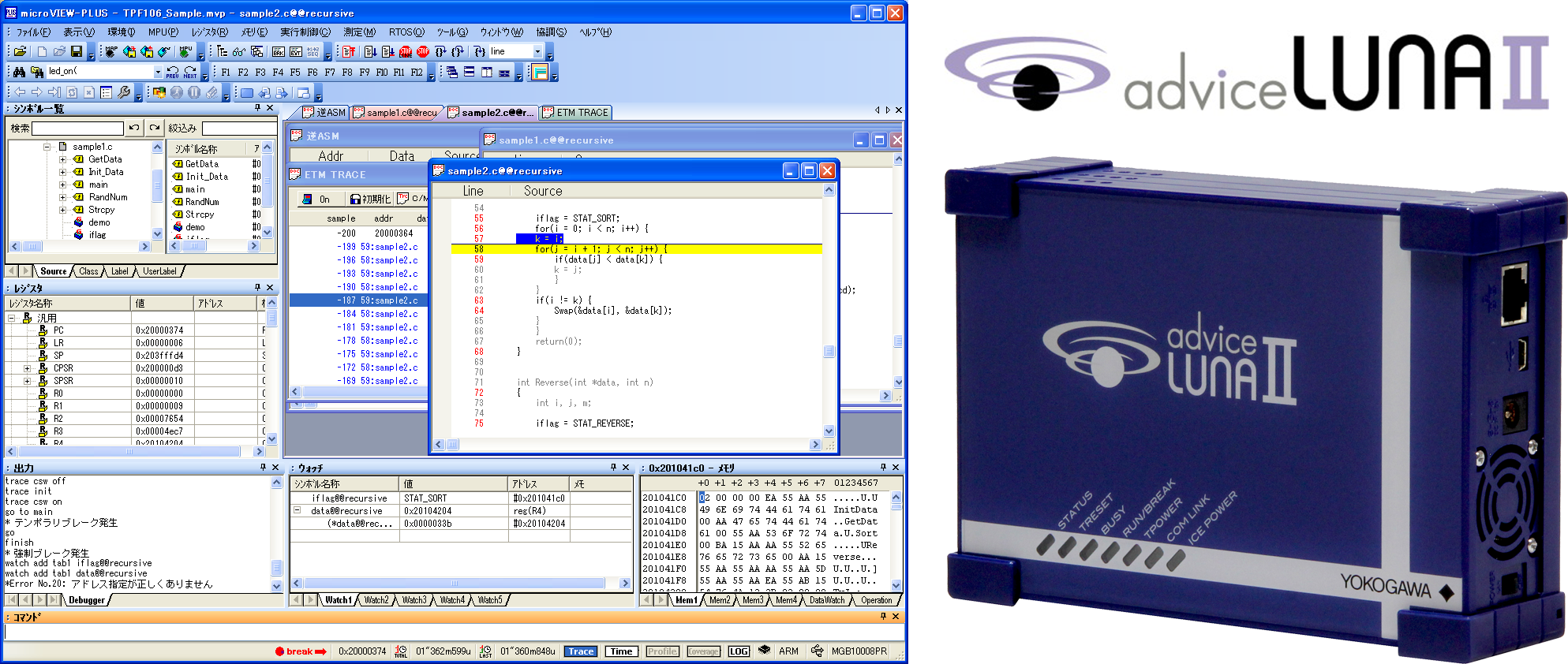Click the binoculars search icon

coord(19,72)
